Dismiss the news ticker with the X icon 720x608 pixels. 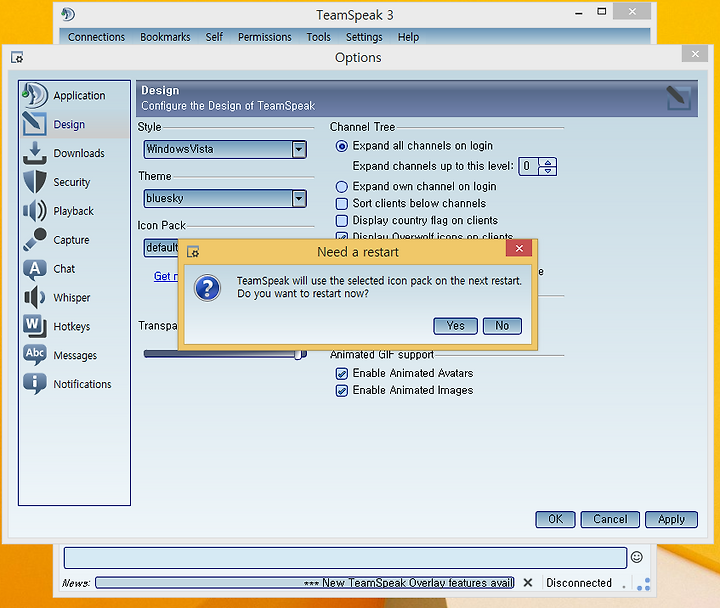pos(528,583)
